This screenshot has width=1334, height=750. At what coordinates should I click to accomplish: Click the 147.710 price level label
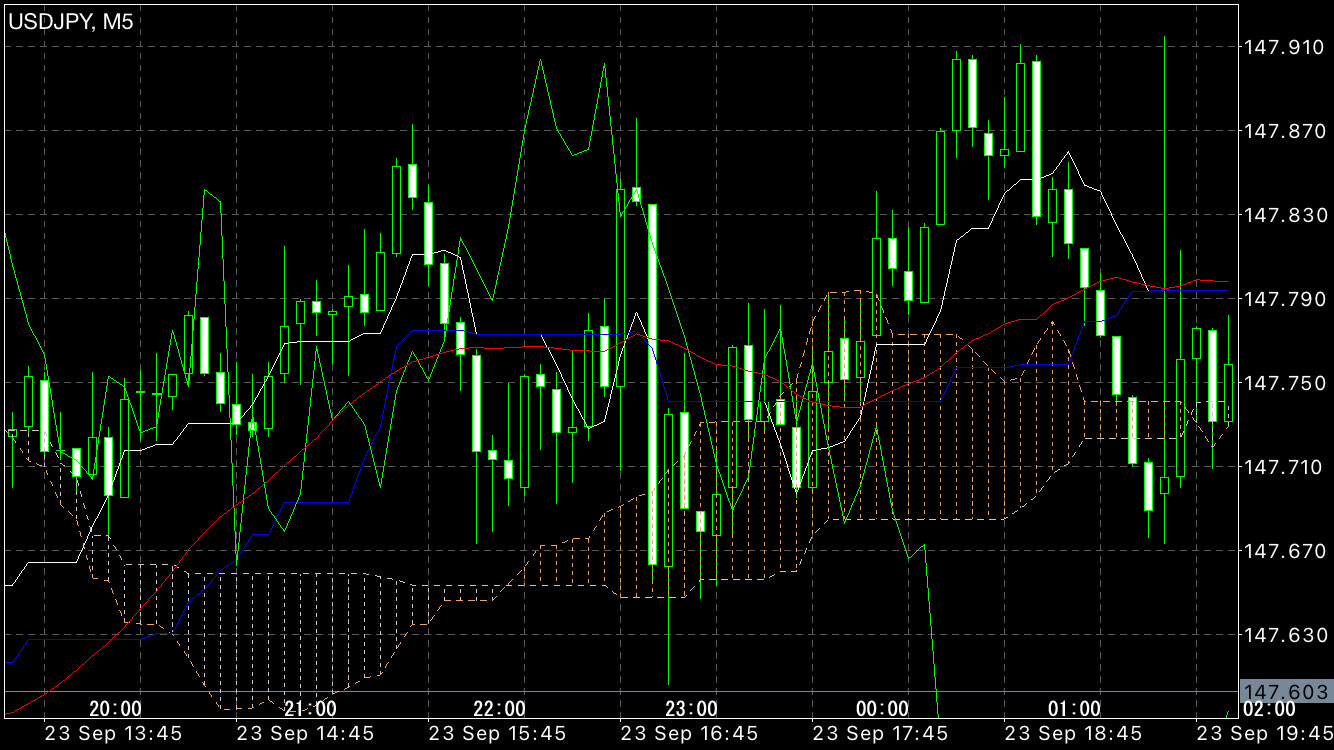tap(1284, 467)
